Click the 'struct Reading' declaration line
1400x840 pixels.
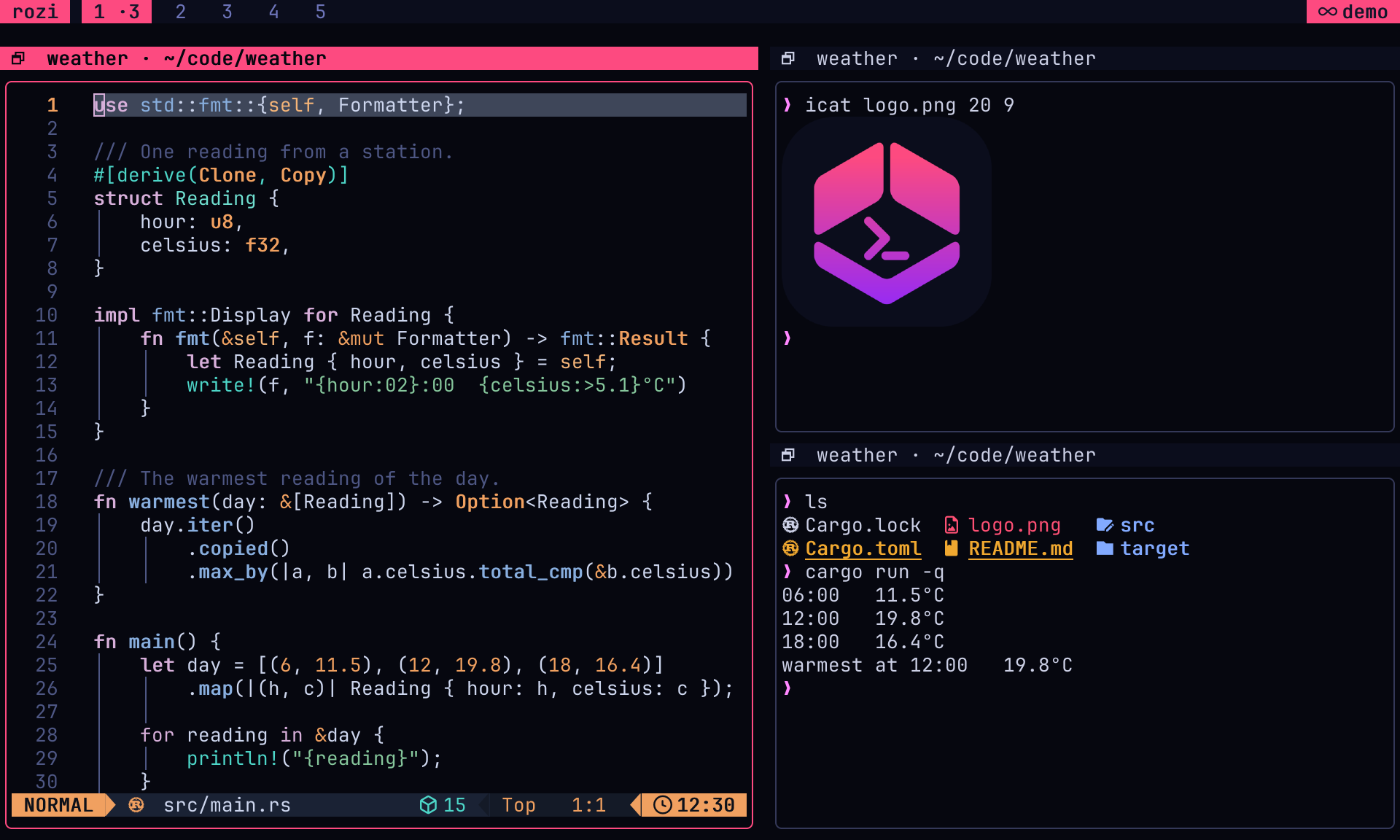point(187,198)
